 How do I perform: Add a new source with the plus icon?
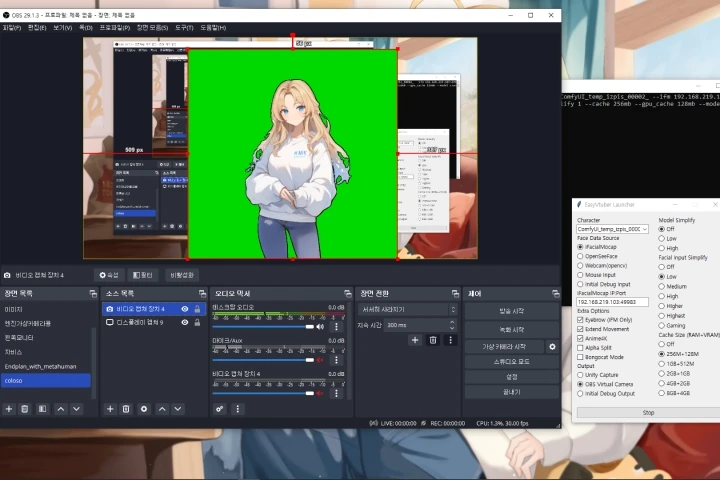coord(110,409)
